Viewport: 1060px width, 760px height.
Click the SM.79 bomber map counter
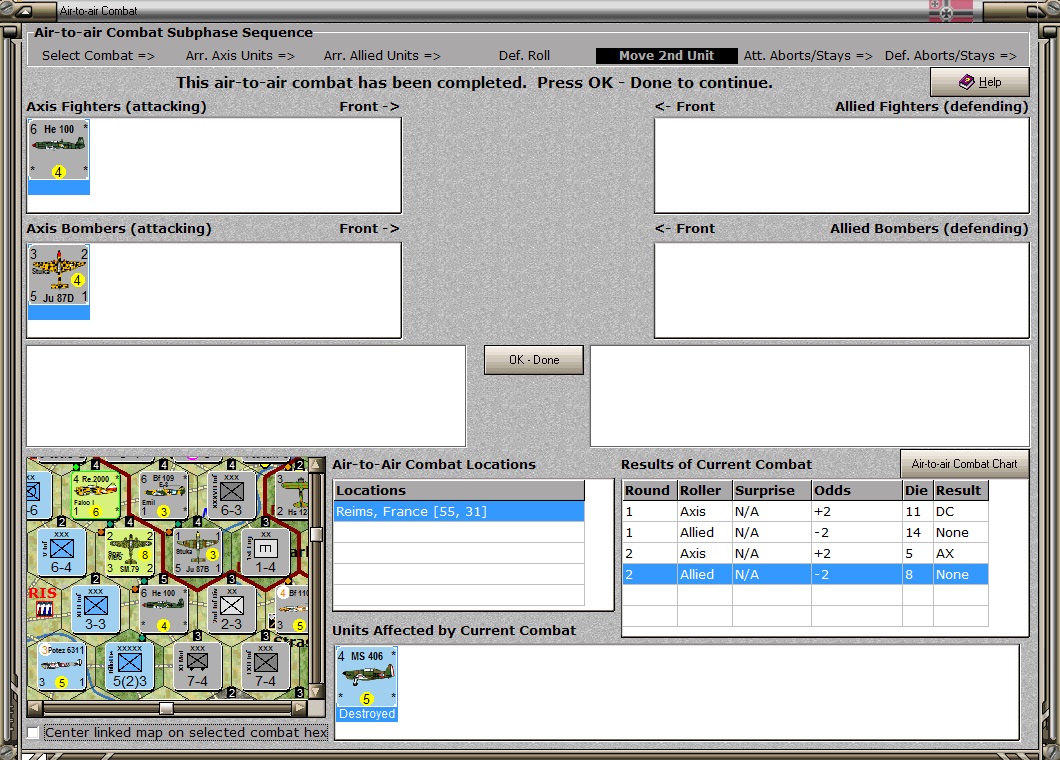click(130, 552)
